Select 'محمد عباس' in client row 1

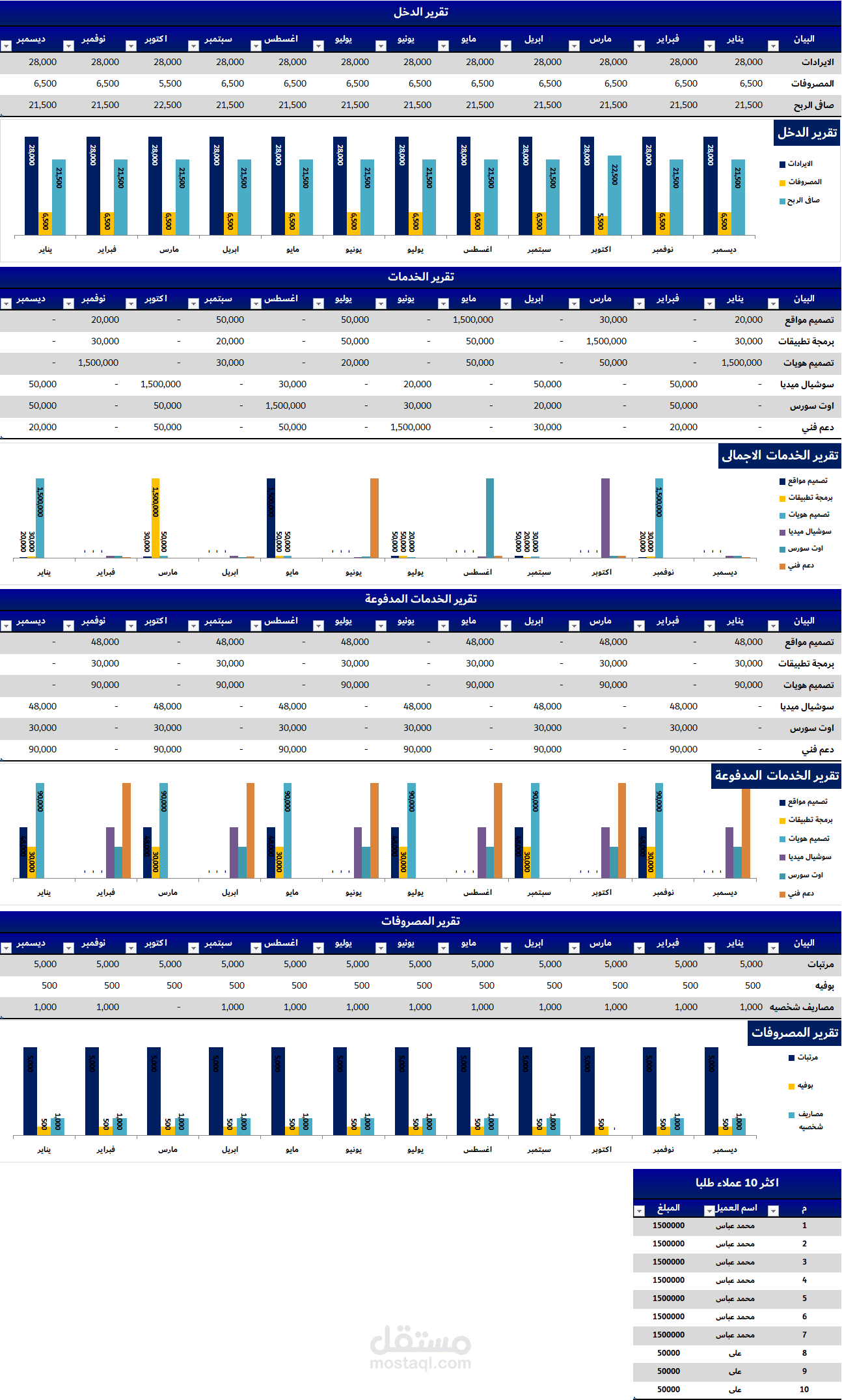[735, 1226]
